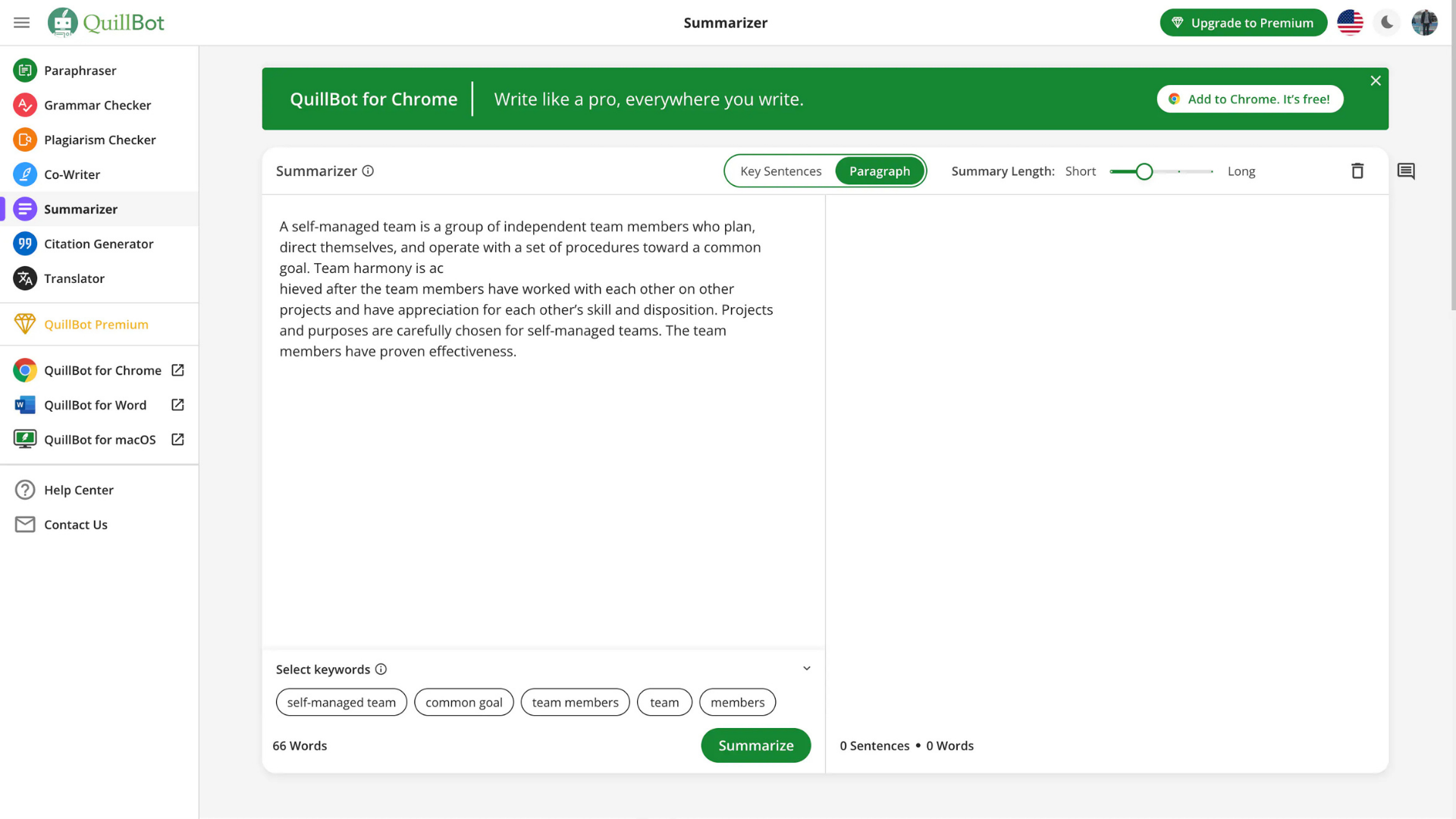Delete text with the trash icon

[1357, 171]
